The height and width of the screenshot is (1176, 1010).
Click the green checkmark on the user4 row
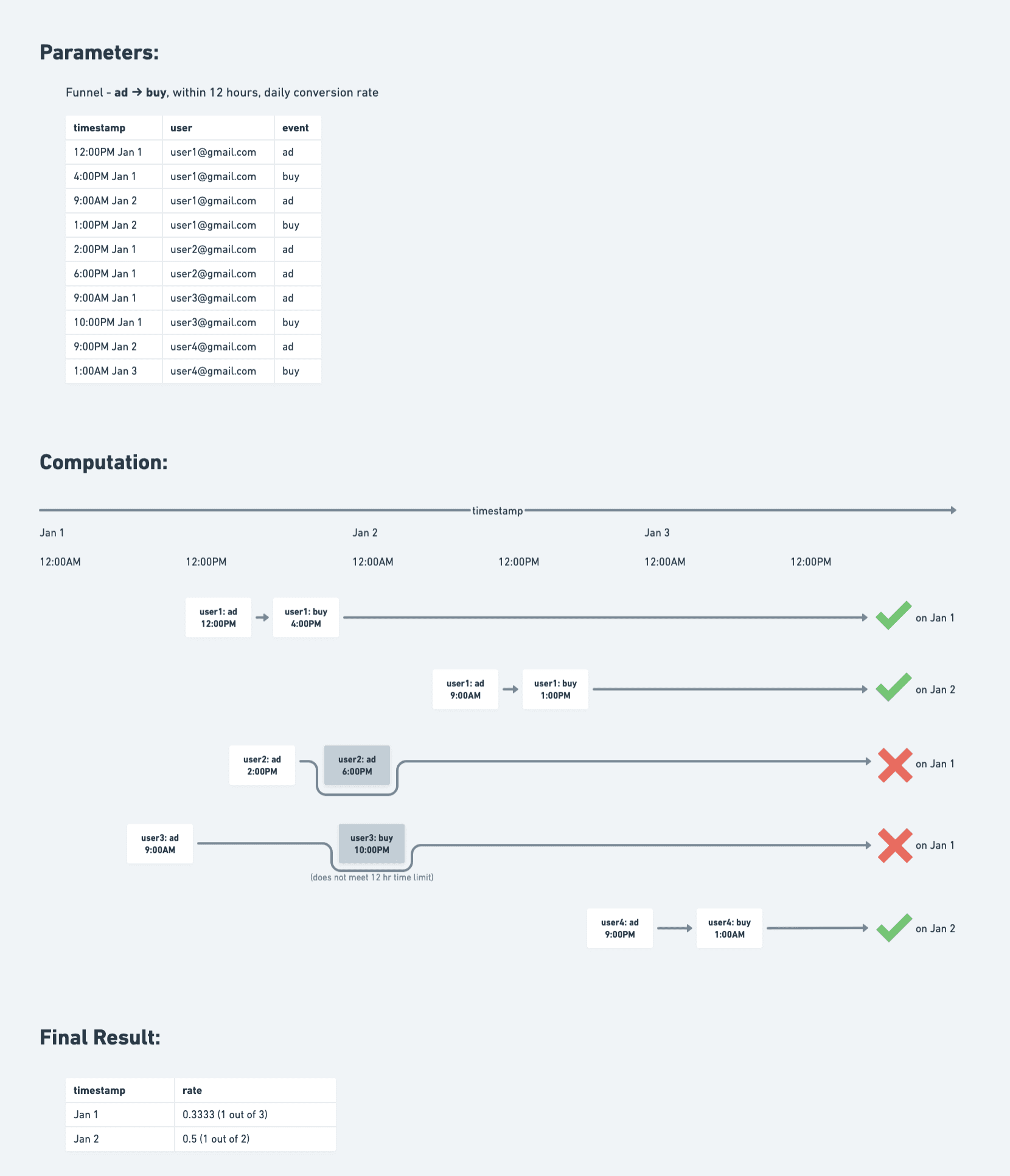(894, 928)
